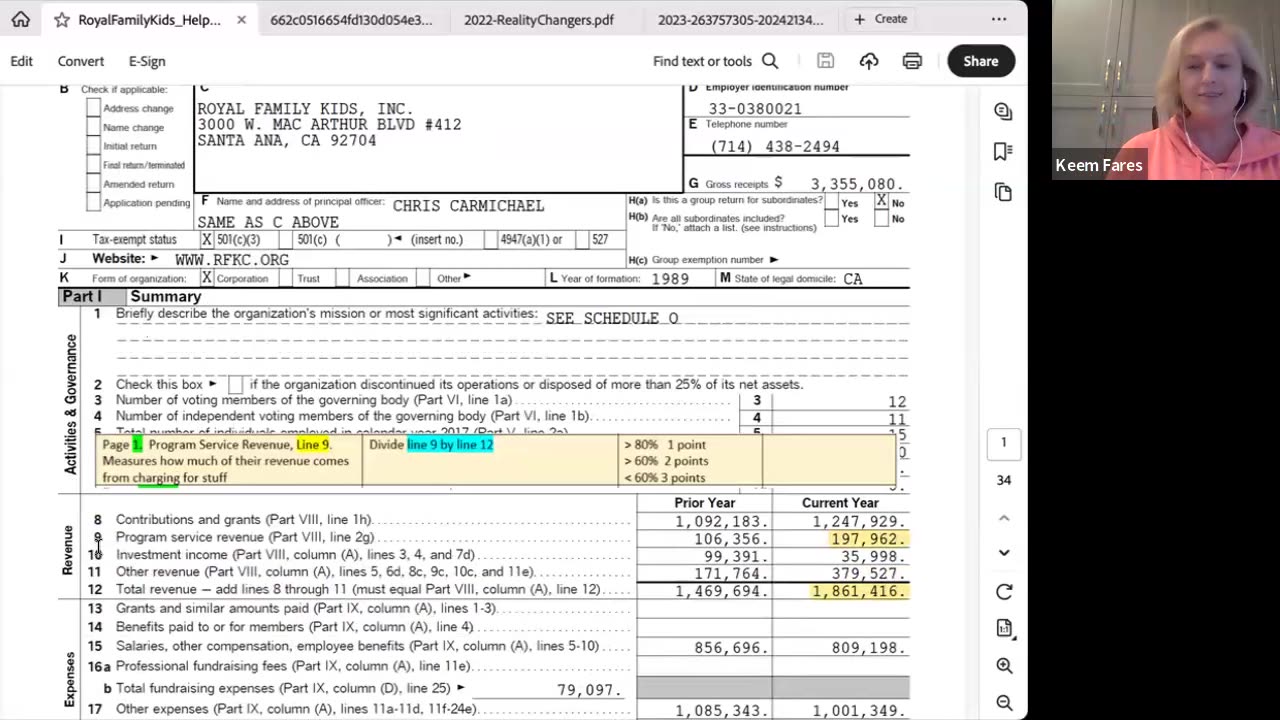The width and height of the screenshot is (1280, 720).
Task: Open the Edit menu
Action: 21,61
